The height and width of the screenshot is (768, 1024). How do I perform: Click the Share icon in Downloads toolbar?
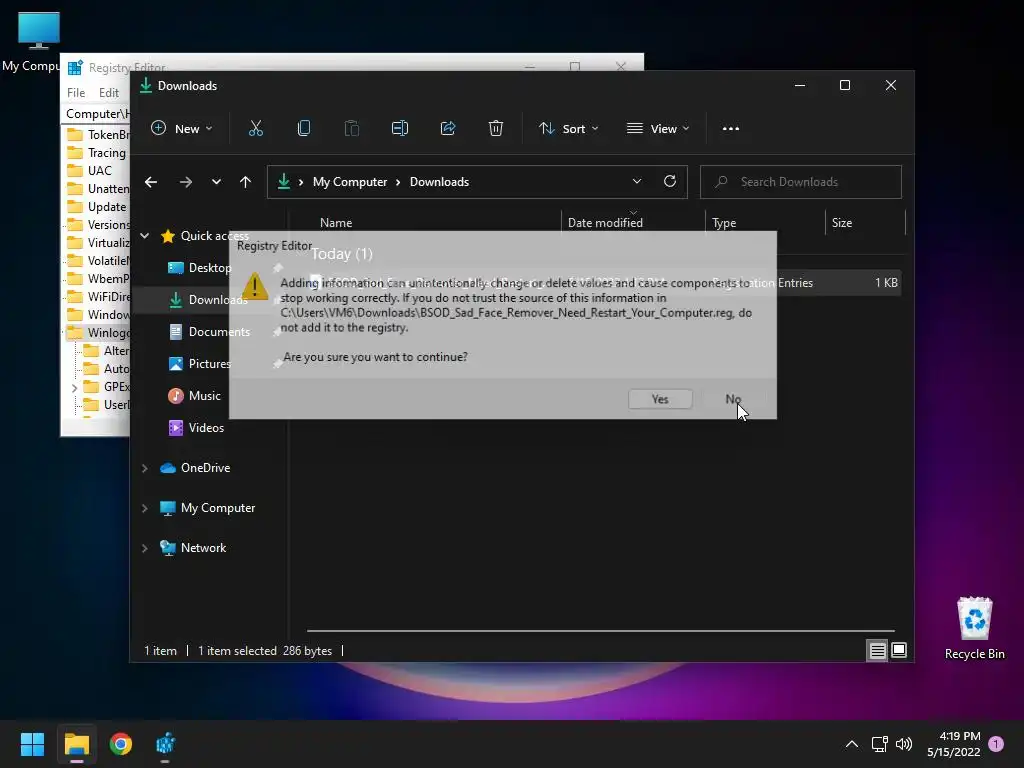point(448,129)
